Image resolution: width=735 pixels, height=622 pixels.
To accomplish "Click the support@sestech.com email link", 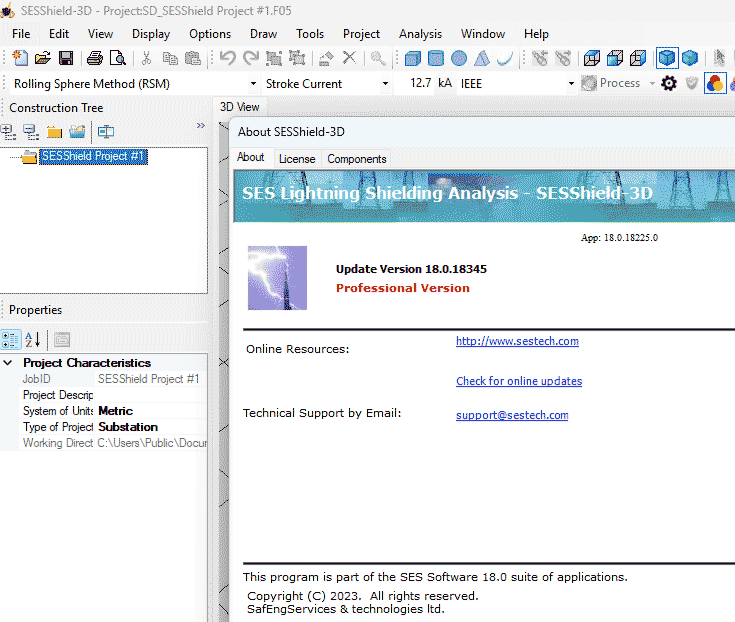I will 512,415.
